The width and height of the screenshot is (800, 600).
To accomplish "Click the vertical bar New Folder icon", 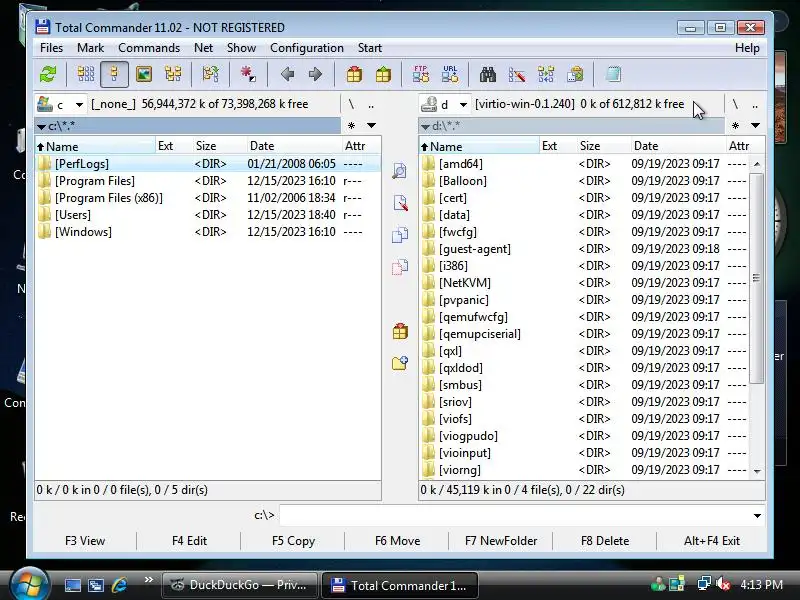I will click(x=400, y=363).
